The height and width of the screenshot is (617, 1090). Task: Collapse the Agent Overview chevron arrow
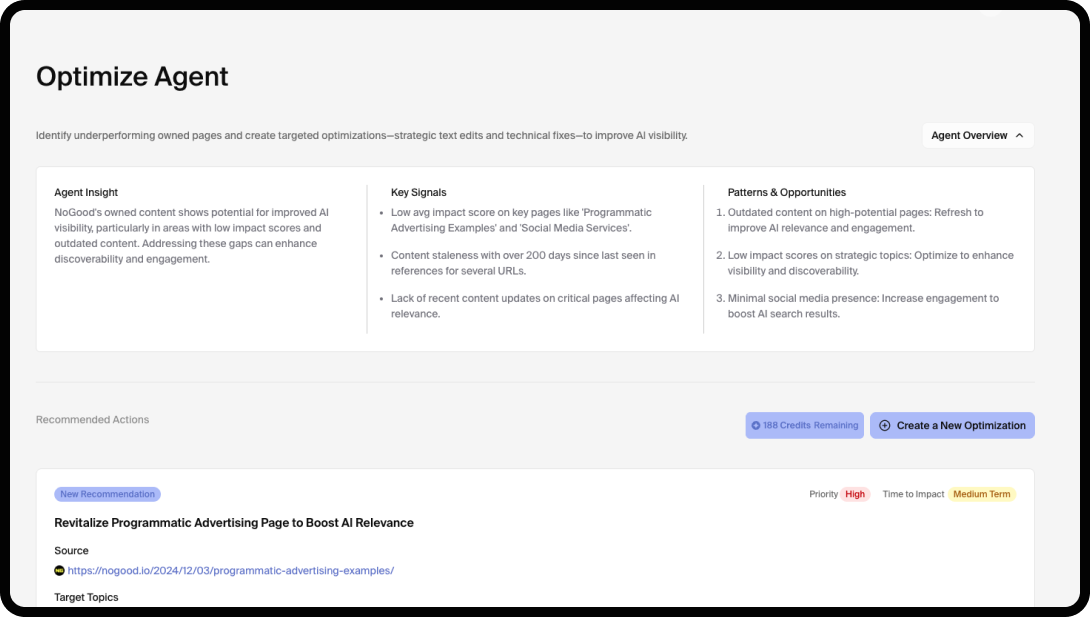pos(1019,136)
